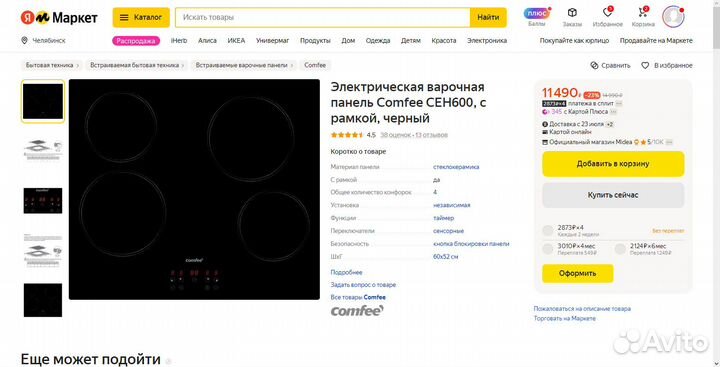Screen dimensions: 720x367
Task: Open Корзина cart icon
Action: [643, 17]
